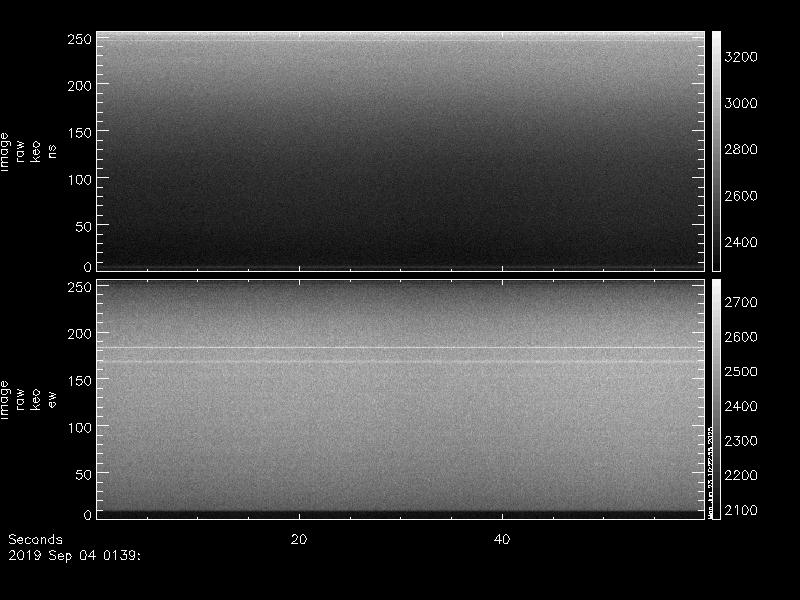
Task: Click '2200' on the bottom colorbar
Action: 741,476
